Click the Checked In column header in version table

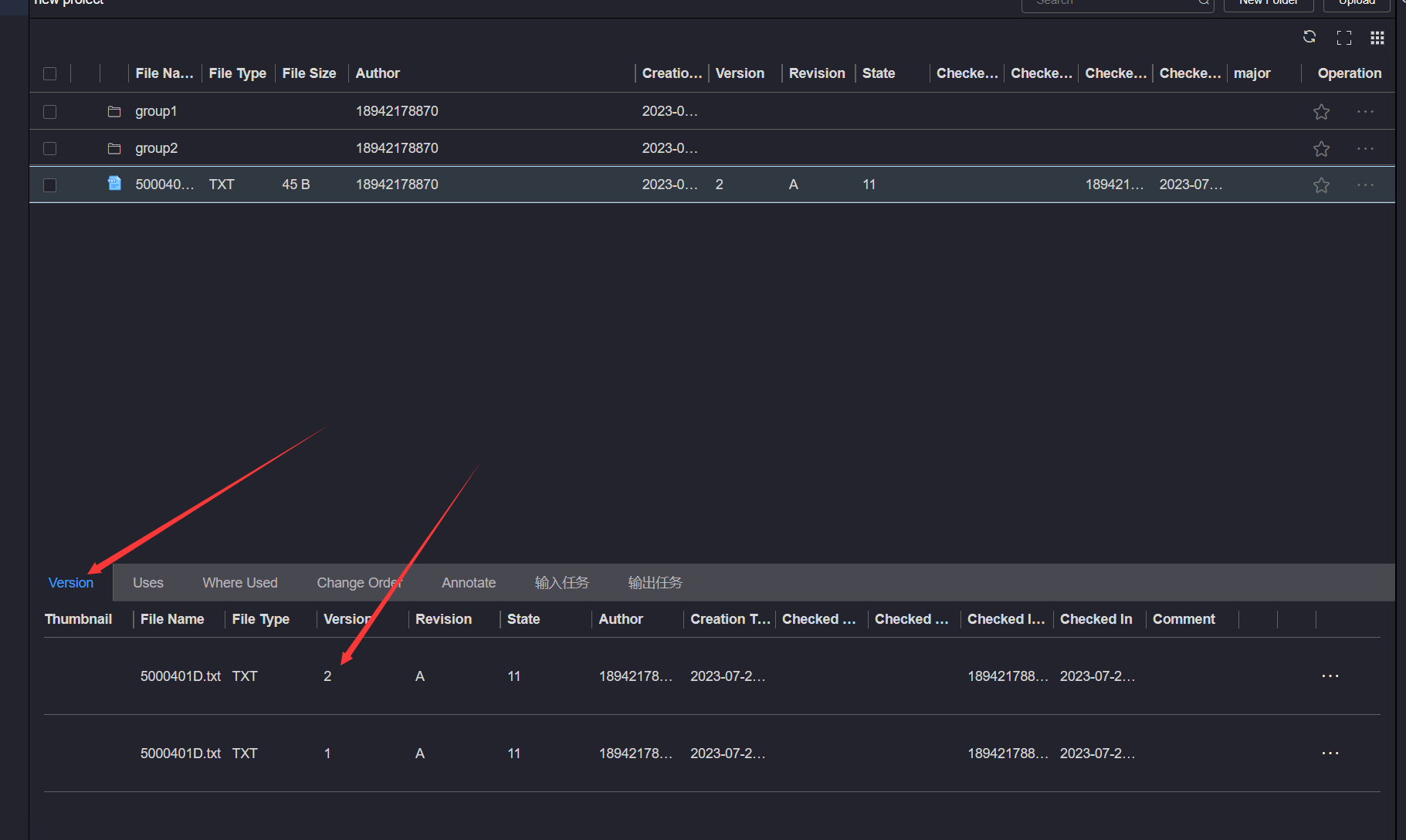pos(1096,619)
